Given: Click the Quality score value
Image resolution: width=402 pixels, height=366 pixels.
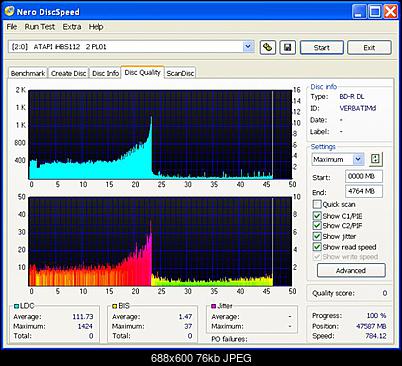Looking at the screenshot, I should [x=385, y=293].
